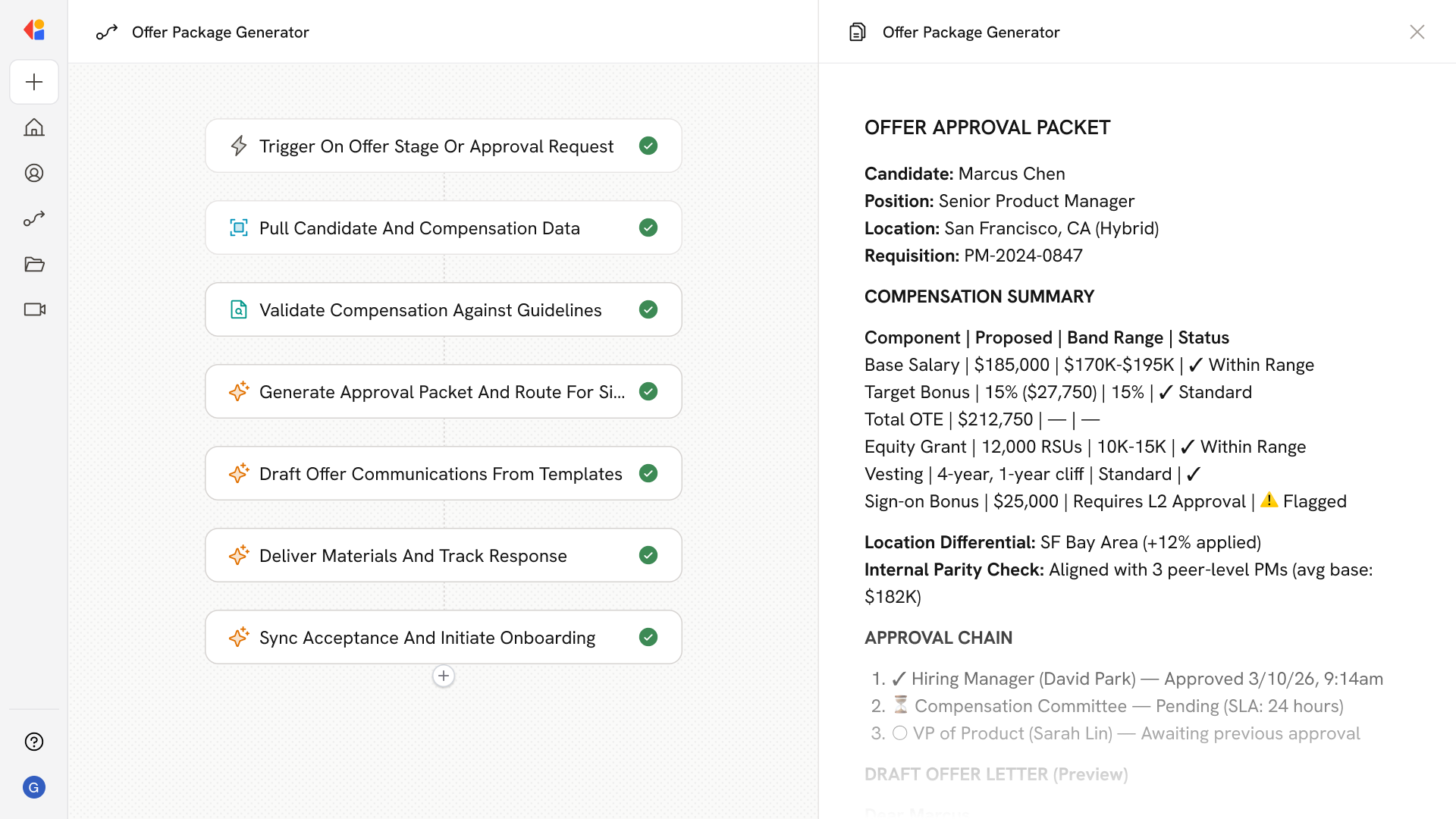Click the app logo at top left
The image size is (1456, 819).
34,30
